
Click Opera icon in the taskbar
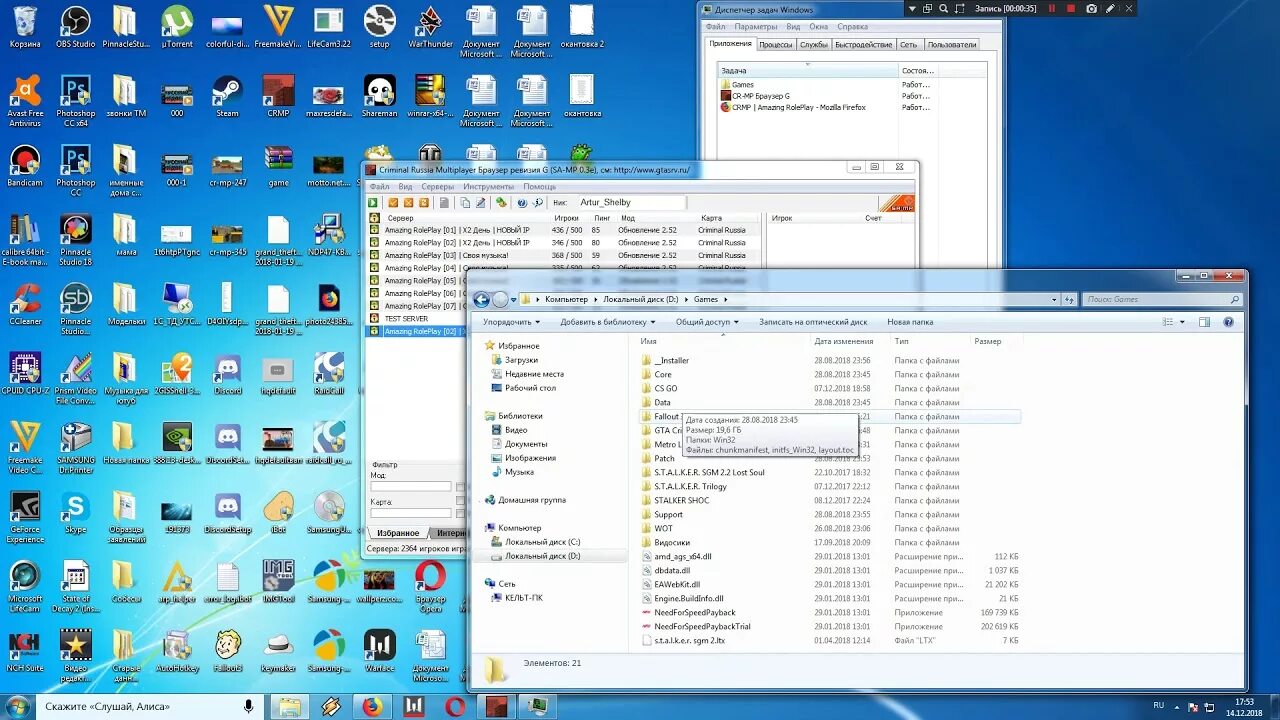click(x=455, y=706)
